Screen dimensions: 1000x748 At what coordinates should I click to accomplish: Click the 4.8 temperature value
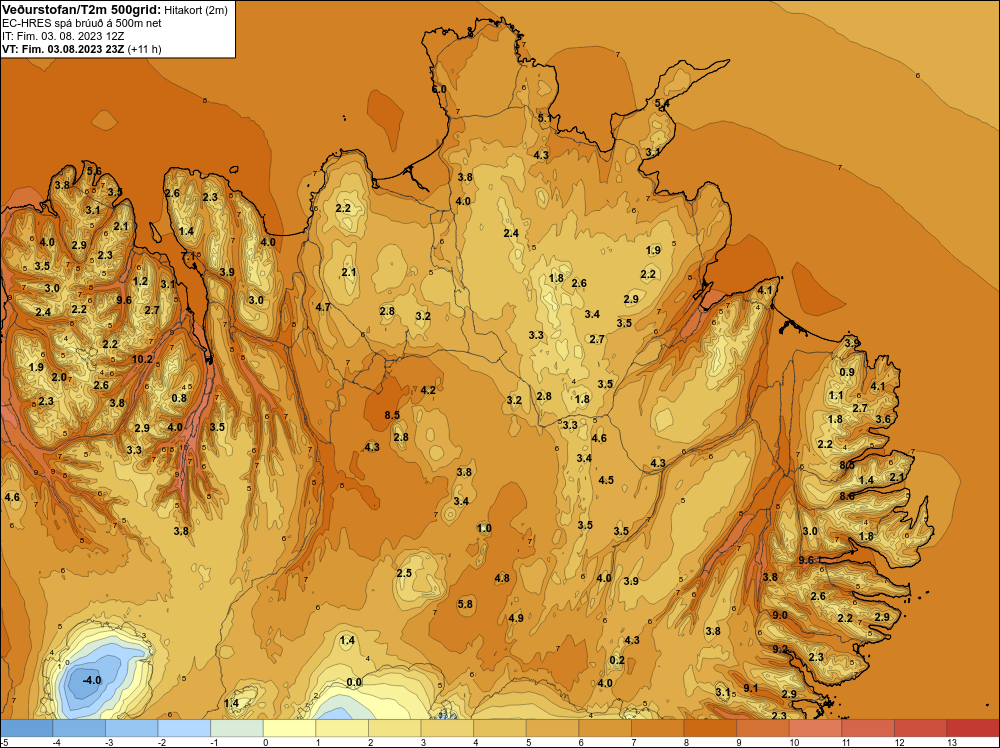[502, 578]
